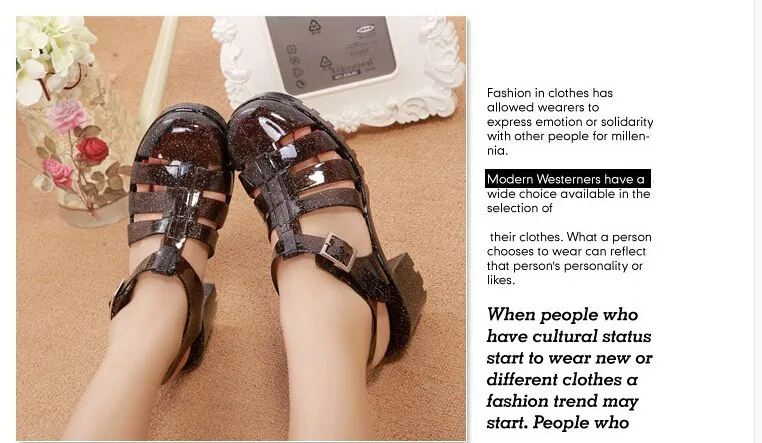Click the bold line "fashion trend may"

click(x=562, y=401)
